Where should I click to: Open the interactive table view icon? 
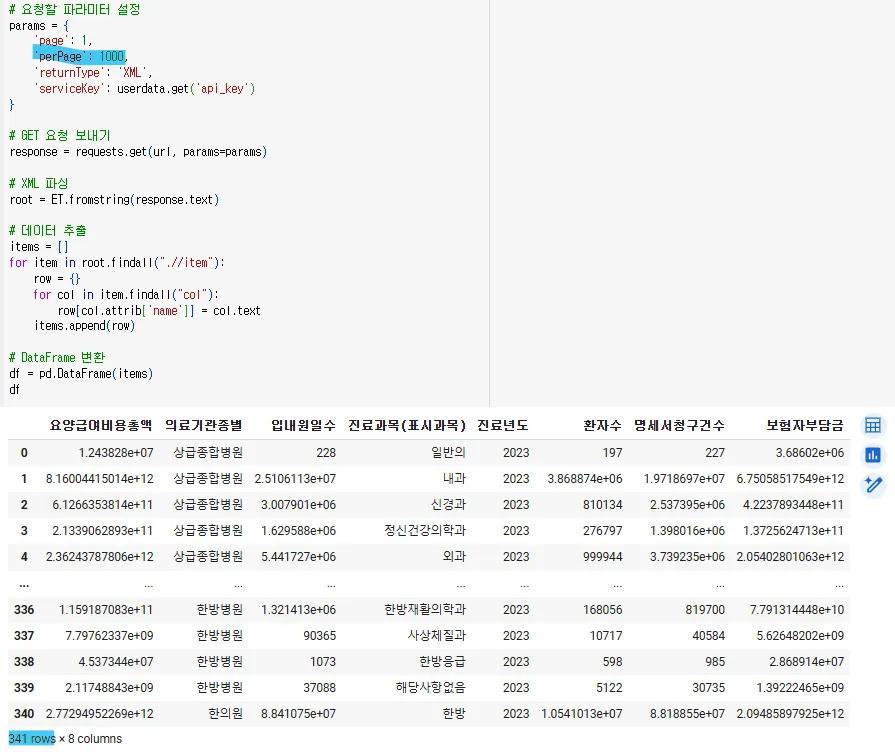(873, 425)
